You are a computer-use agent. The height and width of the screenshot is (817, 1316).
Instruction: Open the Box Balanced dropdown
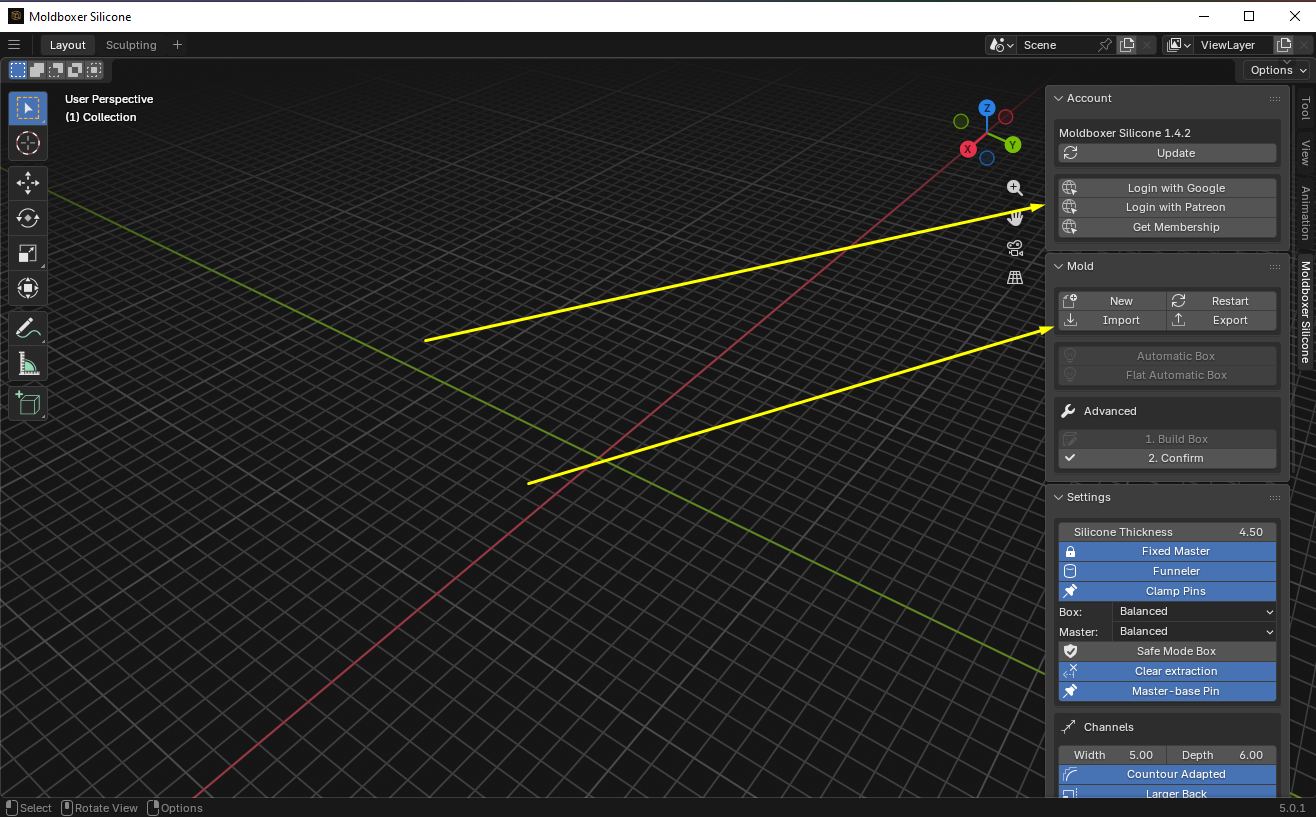point(1195,611)
